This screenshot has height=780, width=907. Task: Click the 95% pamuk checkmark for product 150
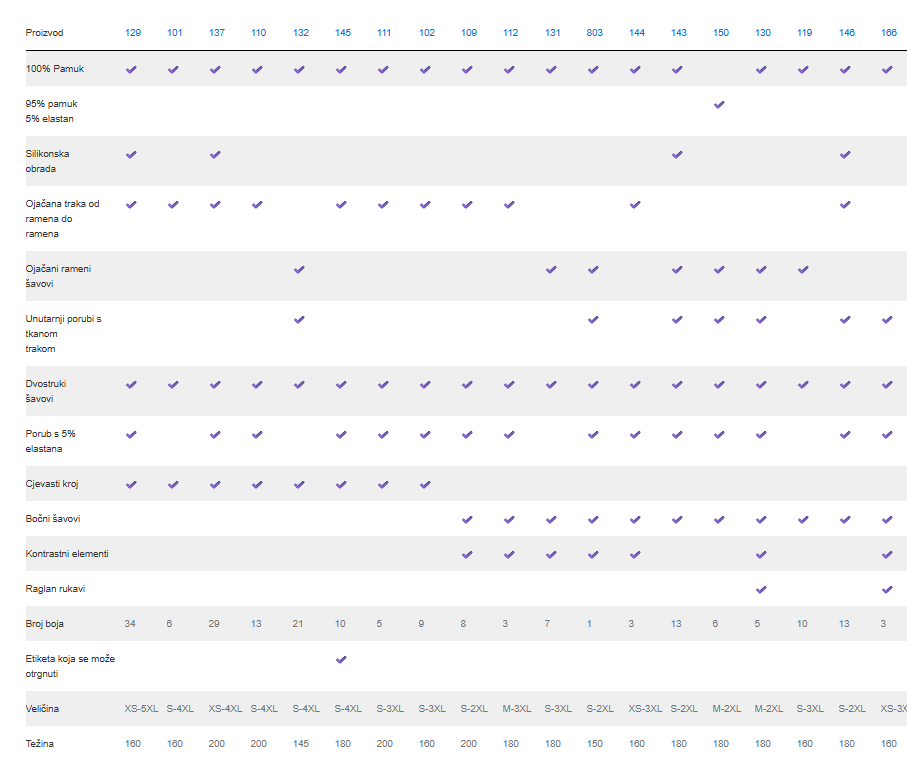click(x=720, y=105)
